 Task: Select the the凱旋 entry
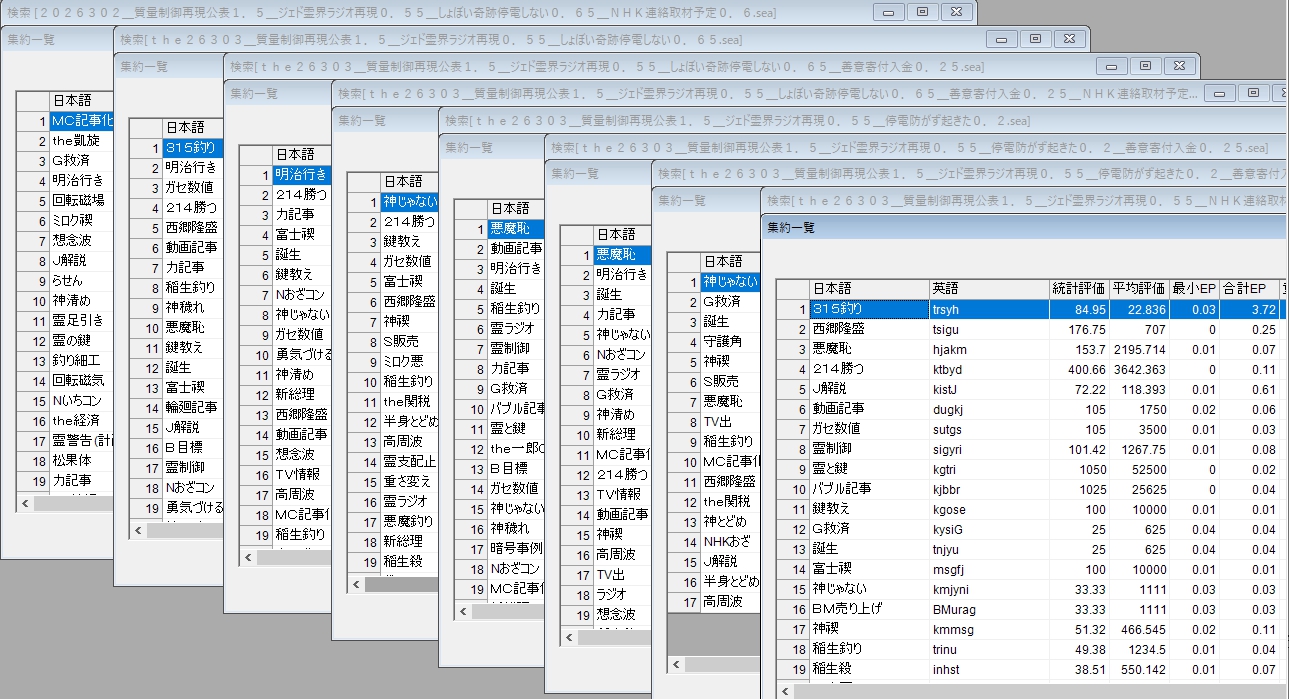[76, 141]
